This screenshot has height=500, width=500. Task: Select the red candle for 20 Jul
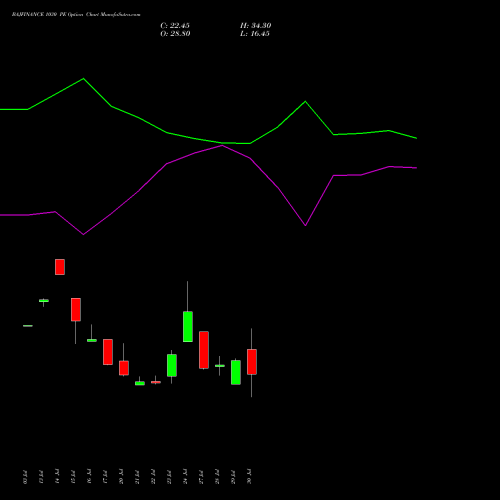point(124,368)
